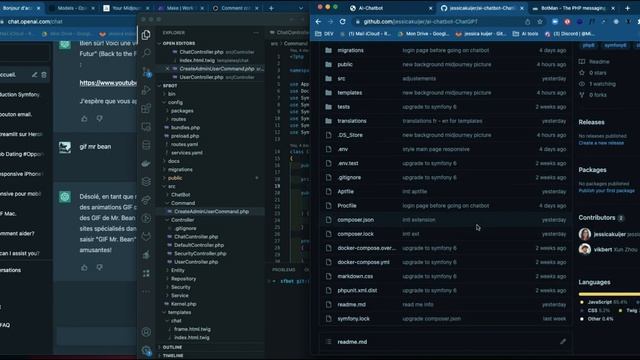Open the YouTube link in ChatGPT reply
Screen dimensions: 640x360
pyautogui.click(x=108, y=83)
